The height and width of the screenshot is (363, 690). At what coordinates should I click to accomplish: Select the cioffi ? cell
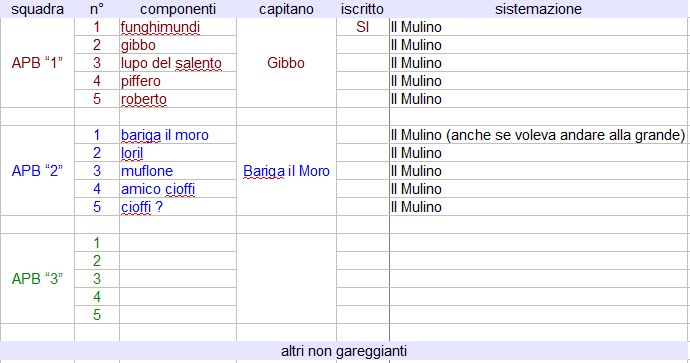pyautogui.click(x=178, y=207)
